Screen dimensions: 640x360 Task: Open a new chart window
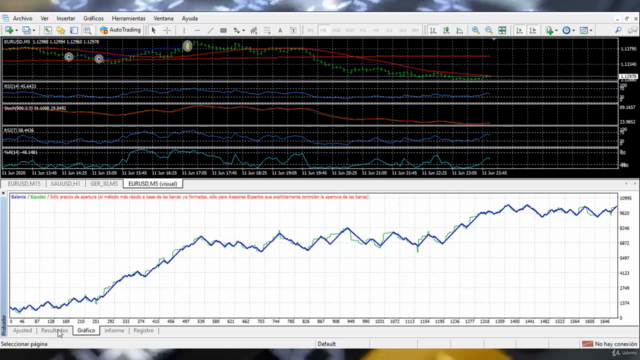8,30
